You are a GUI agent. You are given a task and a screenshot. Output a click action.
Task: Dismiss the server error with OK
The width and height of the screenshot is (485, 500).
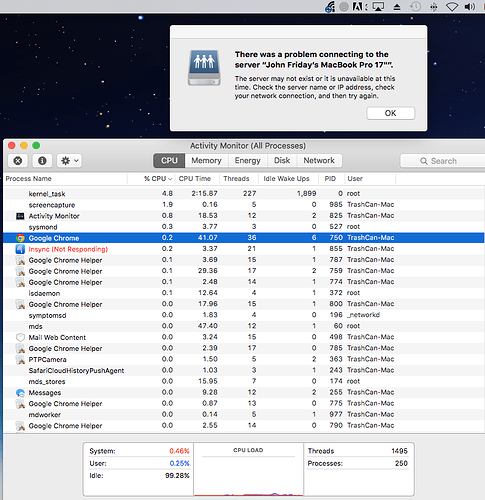click(391, 113)
